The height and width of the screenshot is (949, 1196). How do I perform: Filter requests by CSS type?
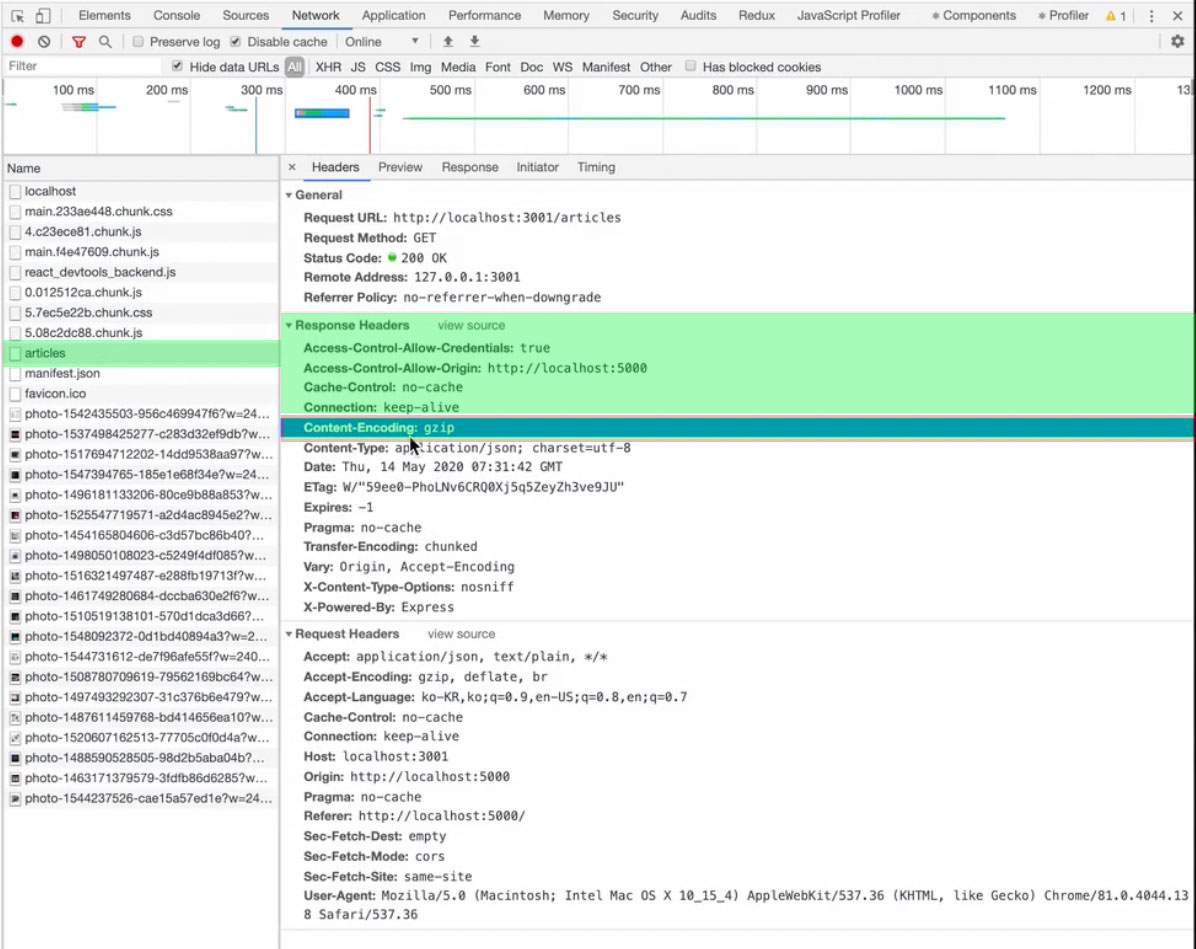(x=387, y=67)
